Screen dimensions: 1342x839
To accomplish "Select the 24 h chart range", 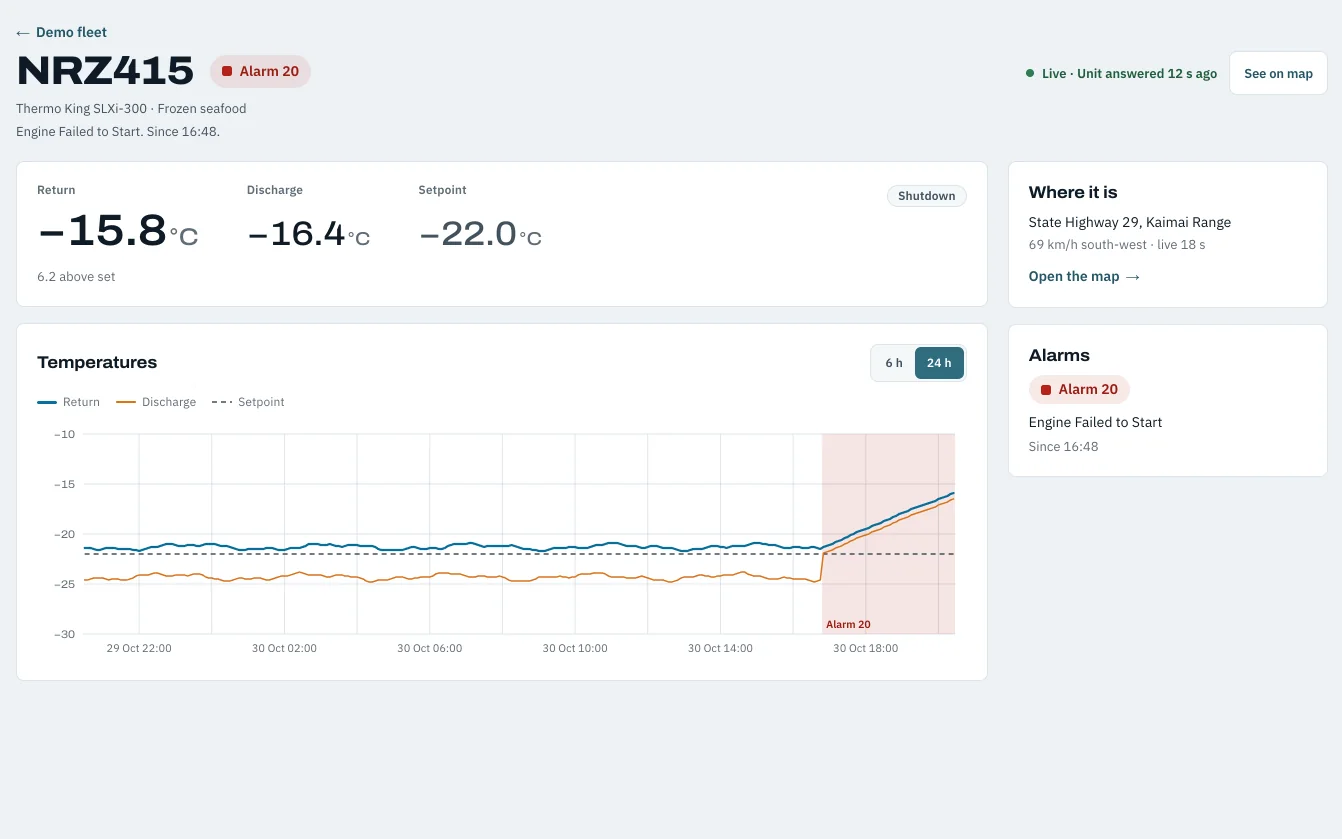I will click(939, 363).
